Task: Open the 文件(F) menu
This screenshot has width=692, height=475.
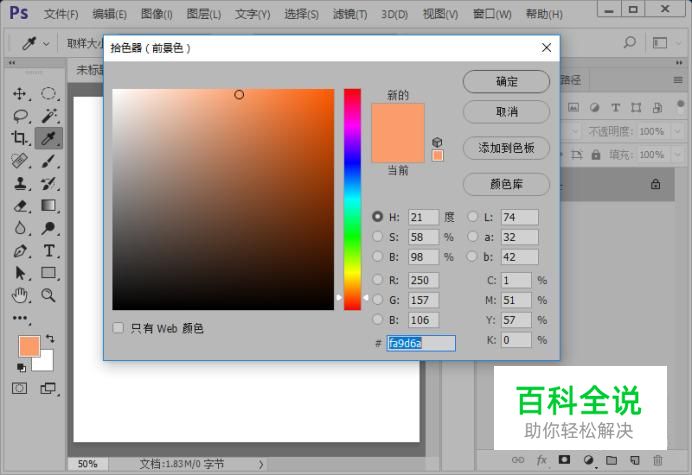Action: pyautogui.click(x=61, y=14)
